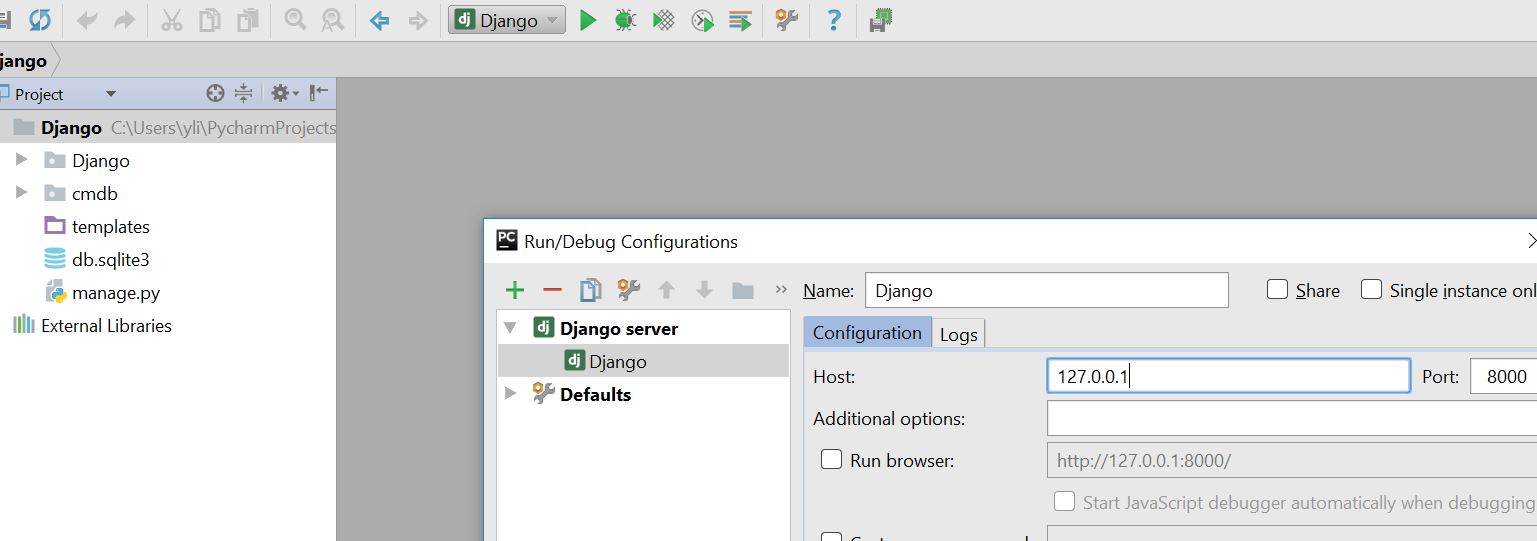The height and width of the screenshot is (541, 1537).
Task: Click the rightmost main toolbar icon
Action: pos(881,20)
